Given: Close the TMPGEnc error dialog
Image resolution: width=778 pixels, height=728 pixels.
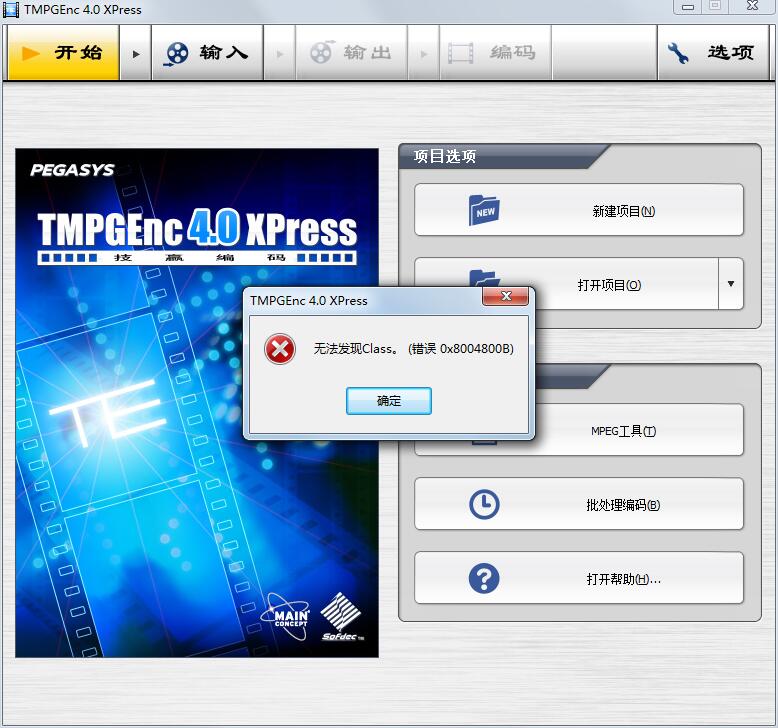Looking at the screenshot, I should pyautogui.click(x=505, y=296).
